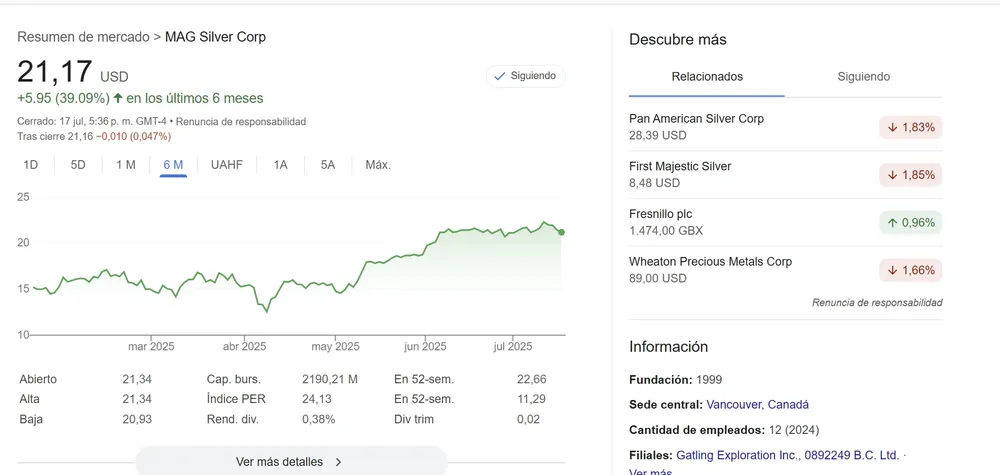Open the Relacionados tab
Image resolution: width=1000 pixels, height=475 pixels.
pyautogui.click(x=707, y=77)
